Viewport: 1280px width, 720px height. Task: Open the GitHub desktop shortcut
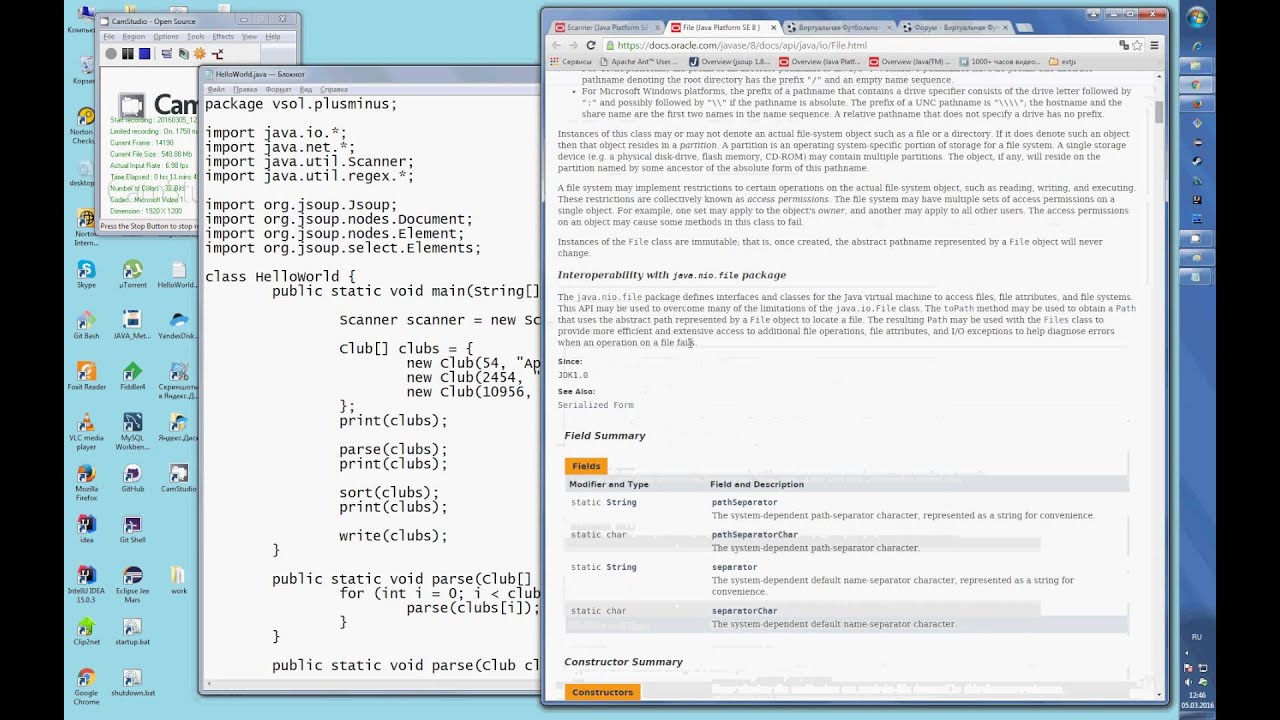pyautogui.click(x=132, y=478)
